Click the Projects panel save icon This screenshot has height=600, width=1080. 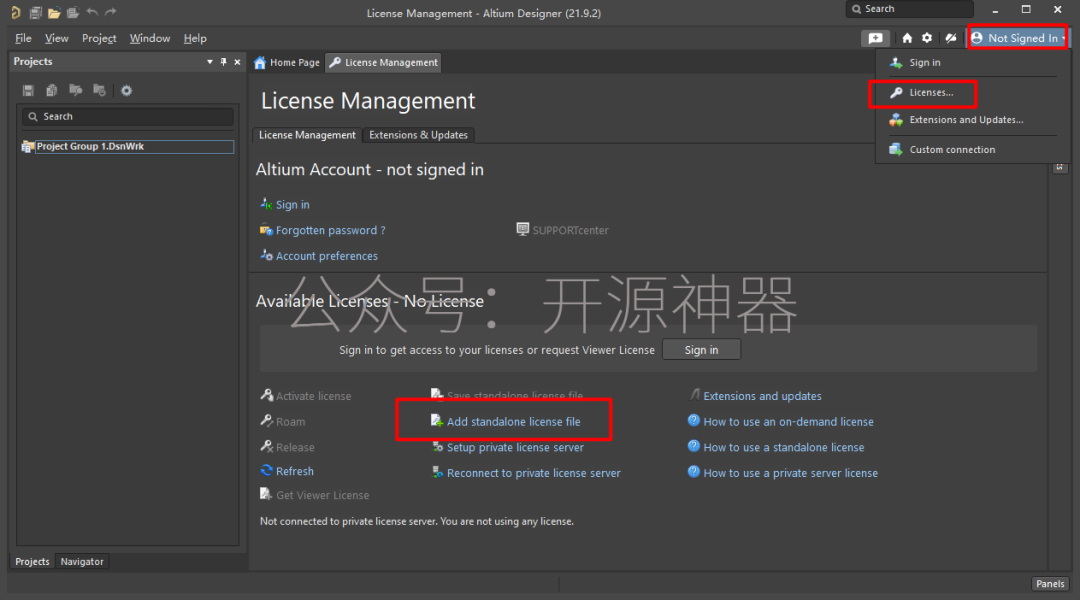pyautogui.click(x=28, y=90)
